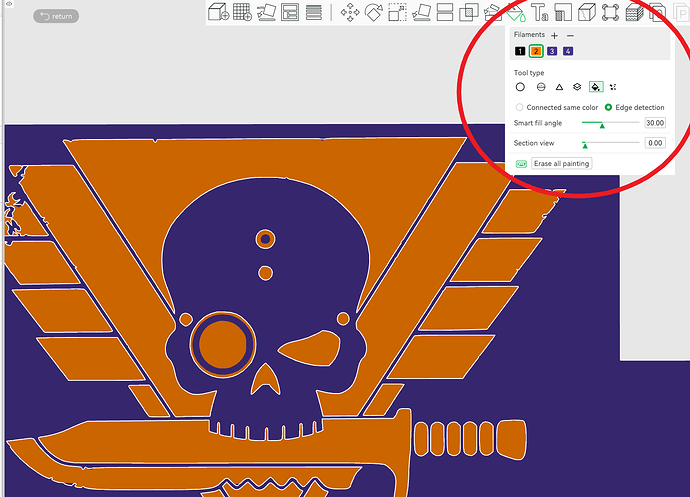The width and height of the screenshot is (690, 497).
Task: Click the Smart fill angle value field
Action: click(655, 123)
